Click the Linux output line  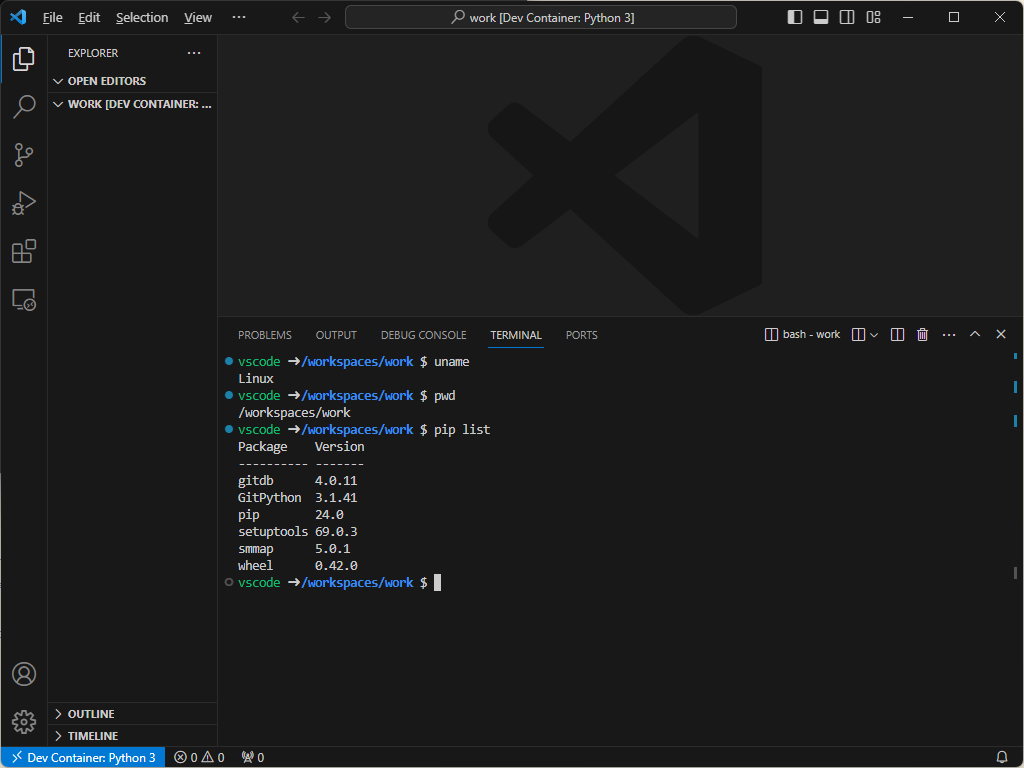(x=256, y=379)
